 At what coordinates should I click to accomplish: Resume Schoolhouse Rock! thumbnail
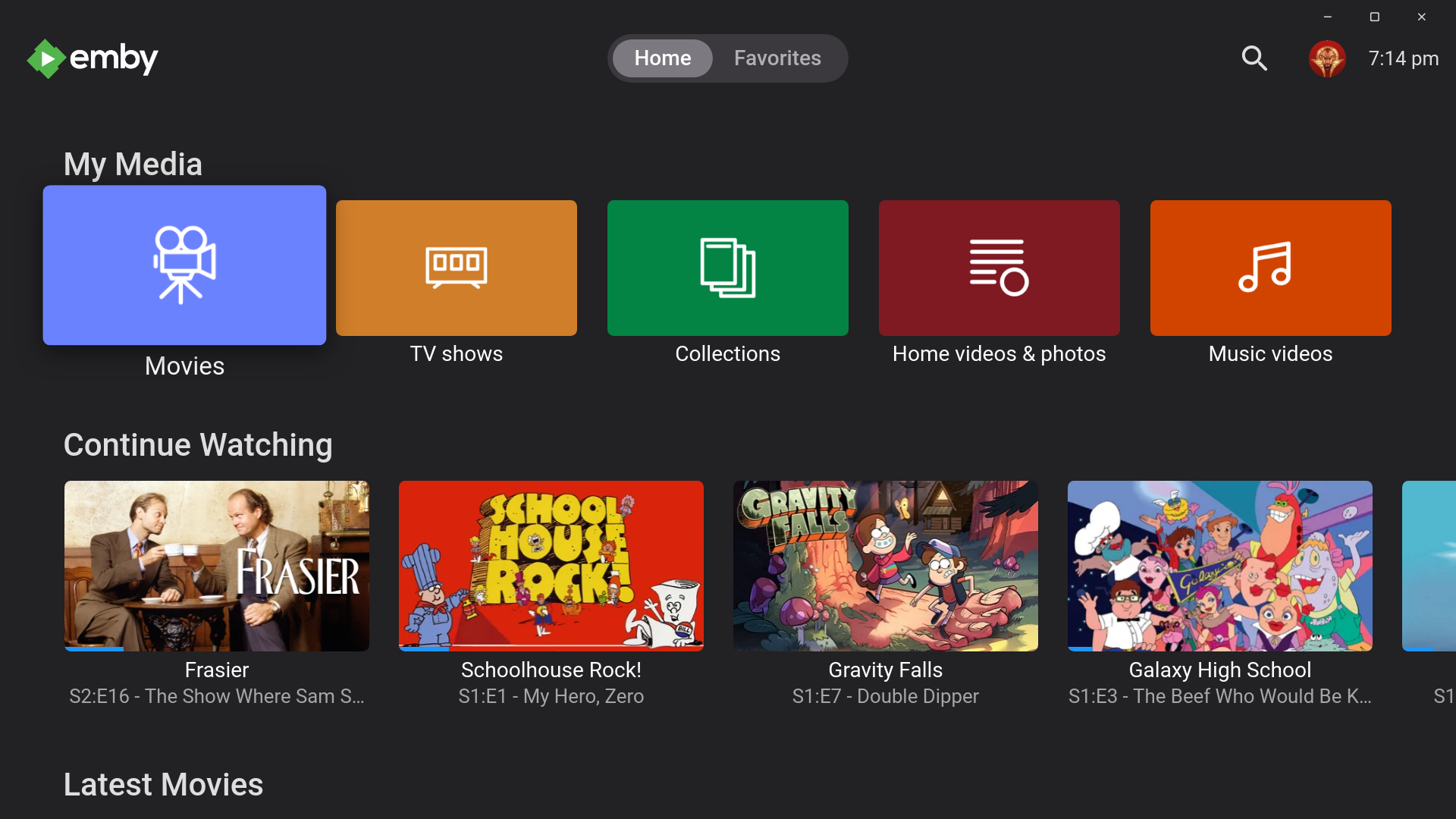pyautogui.click(x=551, y=566)
